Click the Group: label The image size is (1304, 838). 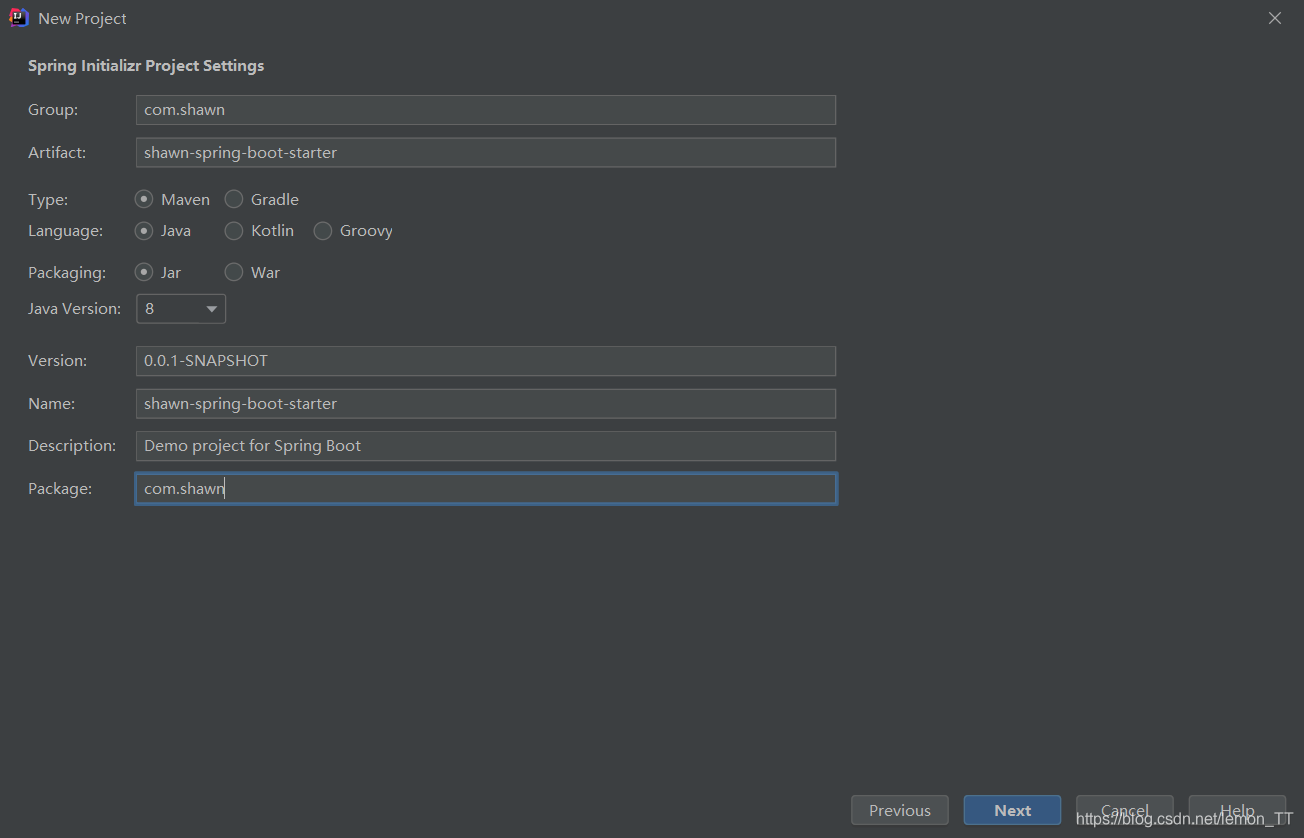point(53,110)
